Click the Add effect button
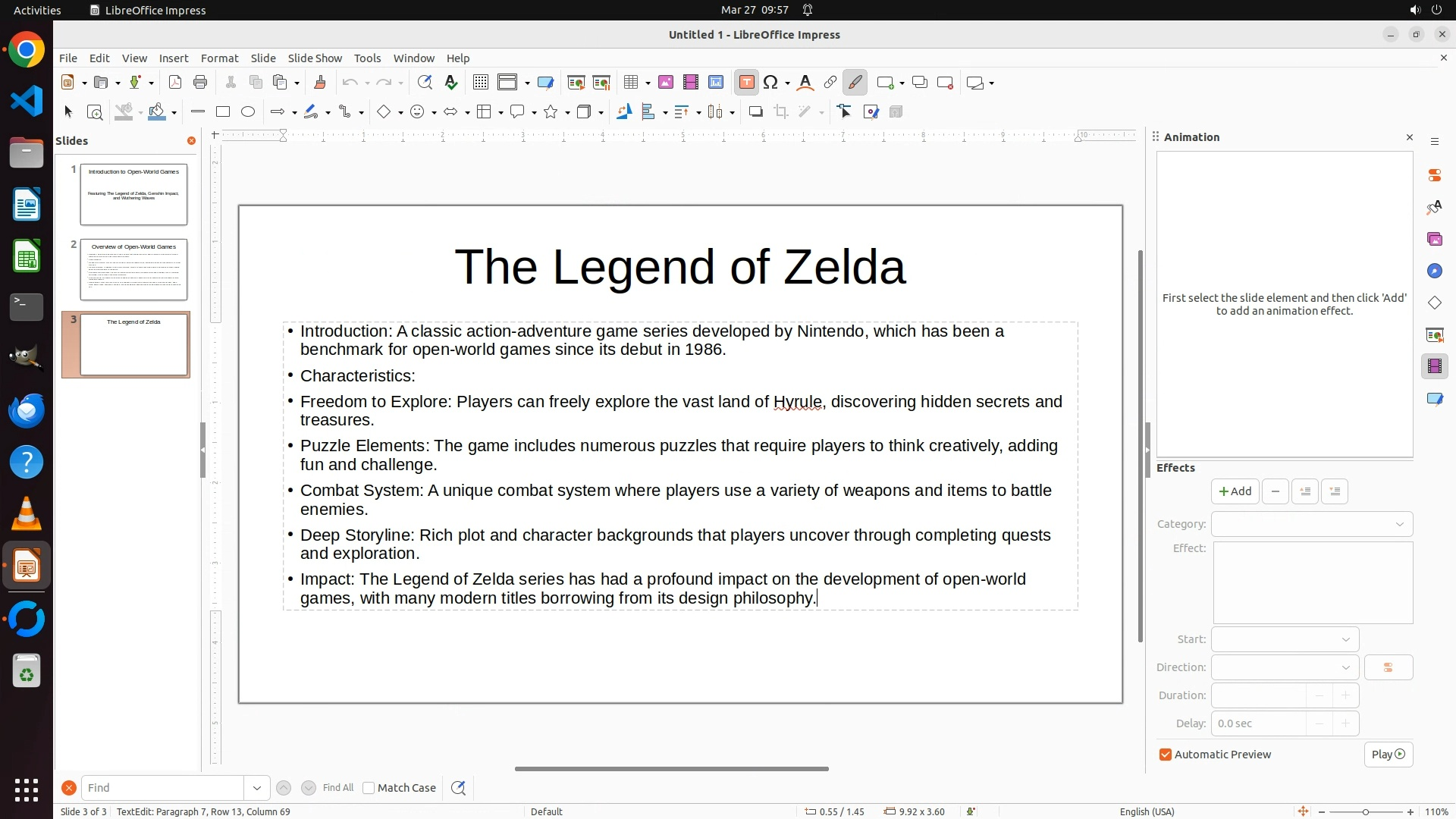 1235,491
